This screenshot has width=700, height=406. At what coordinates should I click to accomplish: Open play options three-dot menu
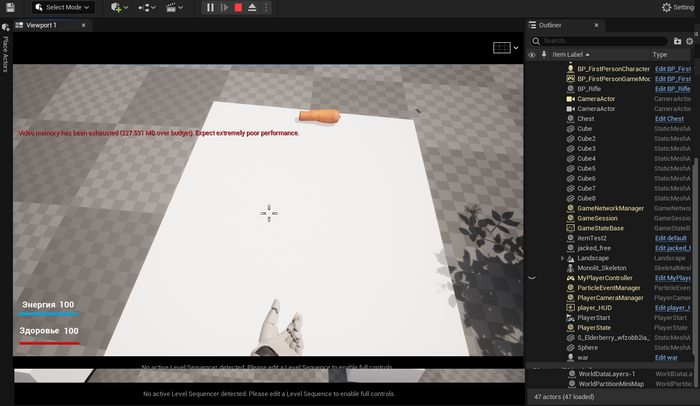click(266, 7)
